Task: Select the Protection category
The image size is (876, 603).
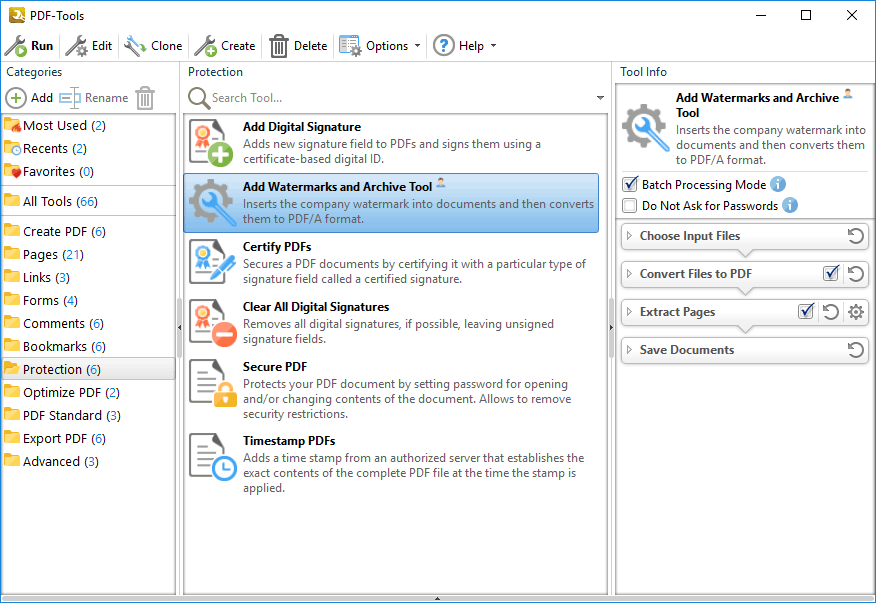Action: pyautogui.click(x=88, y=369)
